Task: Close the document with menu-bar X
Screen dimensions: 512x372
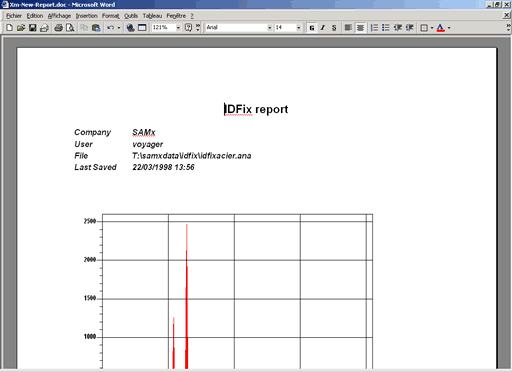Action: point(507,15)
